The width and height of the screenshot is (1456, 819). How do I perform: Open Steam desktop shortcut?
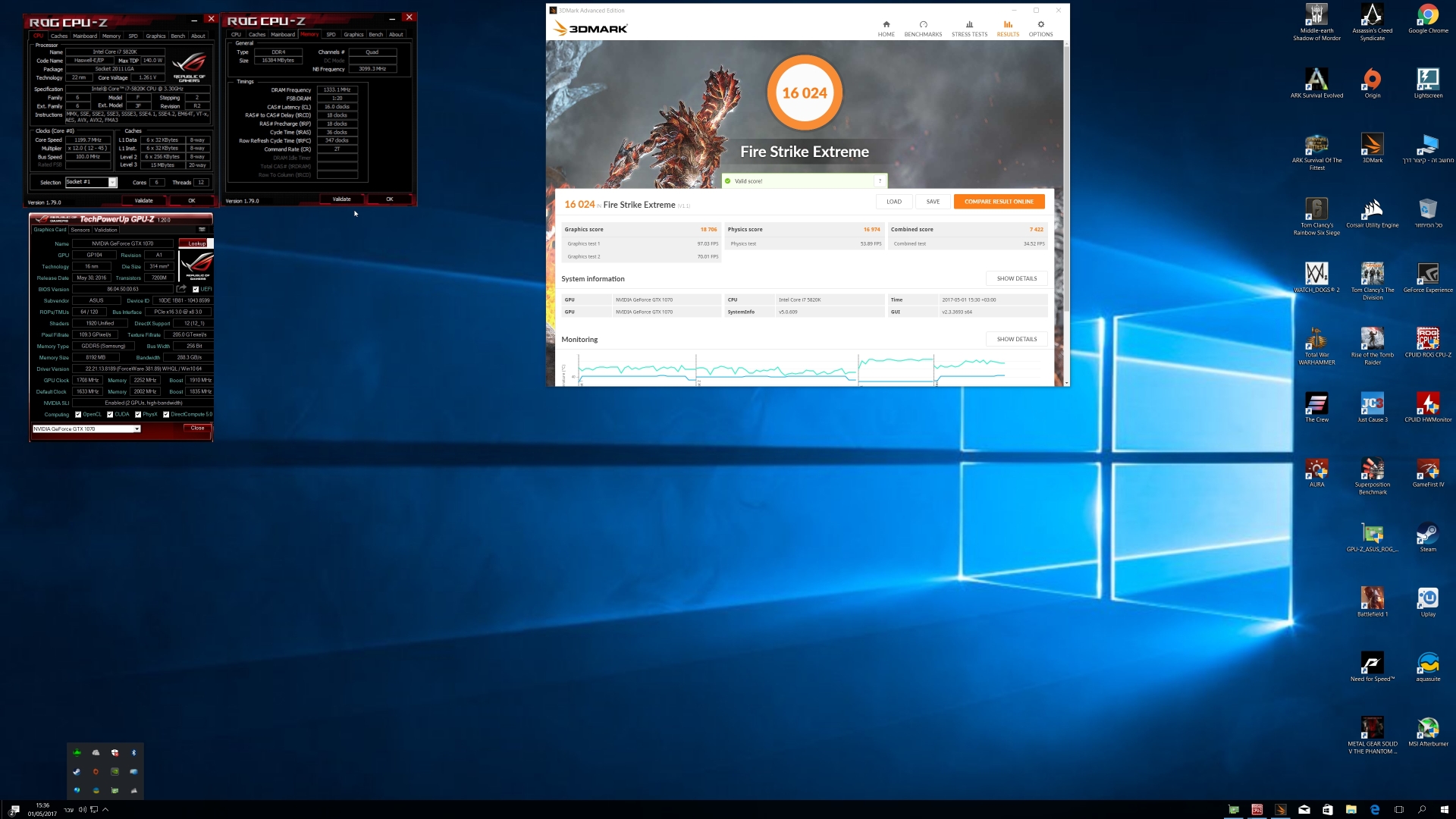[1428, 538]
